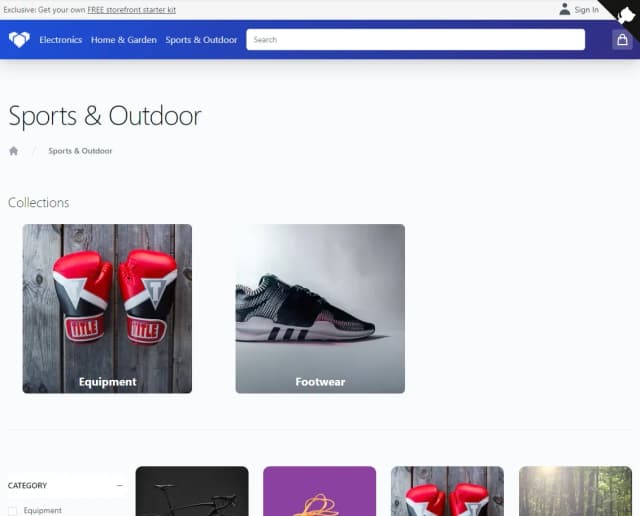Click Sports & Outdoor breadcrumb link
640x516 pixels.
(80, 151)
